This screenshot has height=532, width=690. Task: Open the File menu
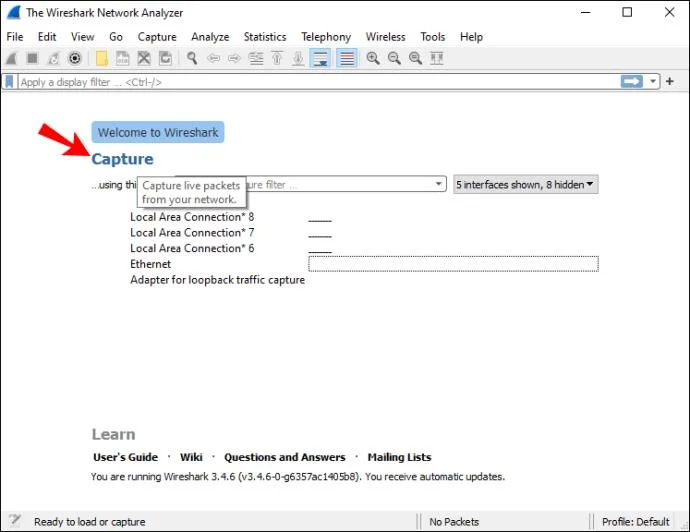pos(15,37)
